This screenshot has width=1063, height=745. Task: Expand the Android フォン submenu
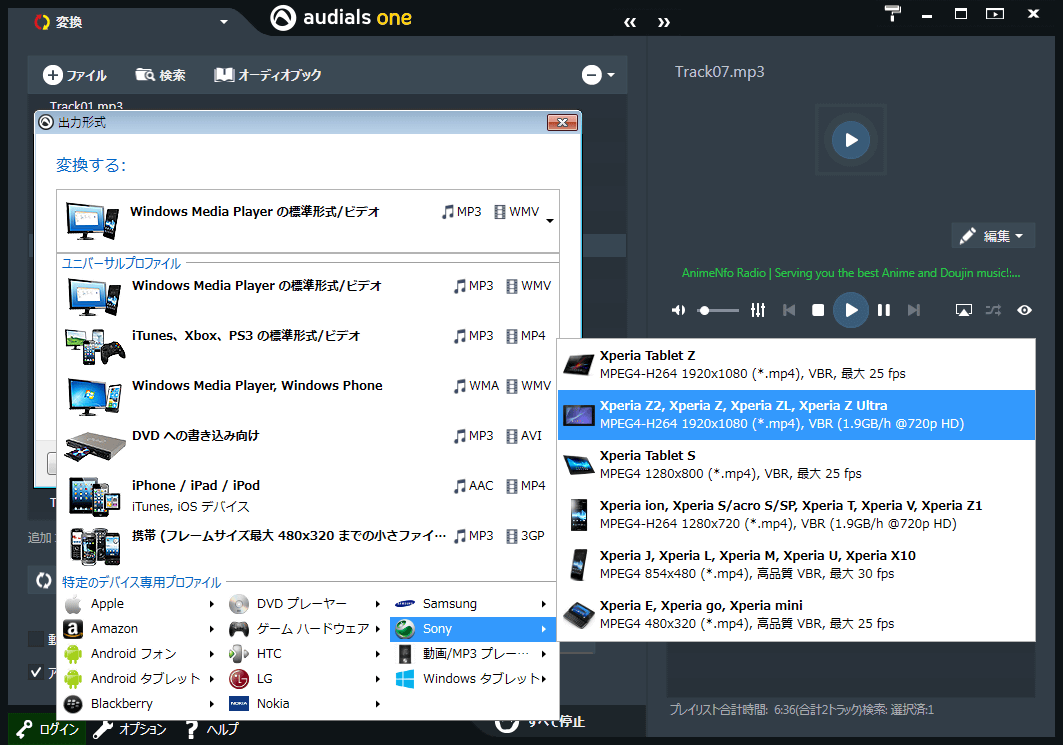point(141,653)
